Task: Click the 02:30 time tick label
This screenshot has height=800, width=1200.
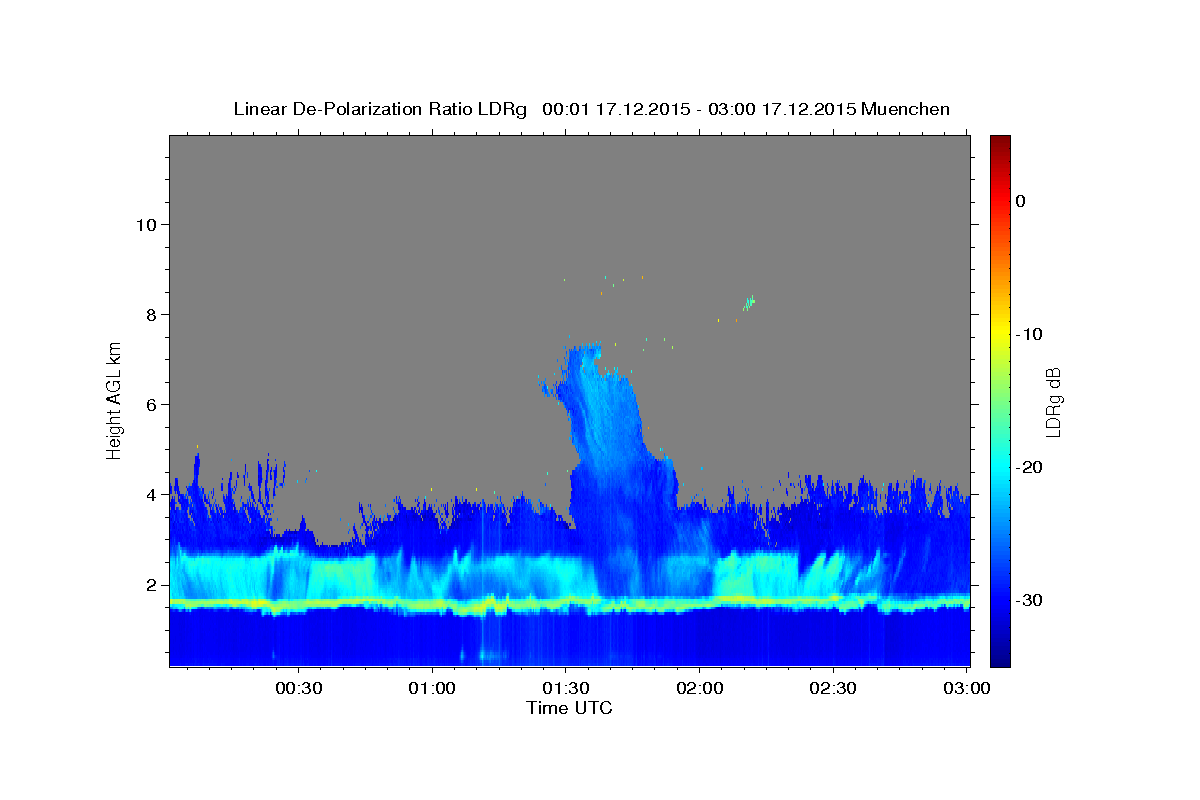Action: (832, 689)
